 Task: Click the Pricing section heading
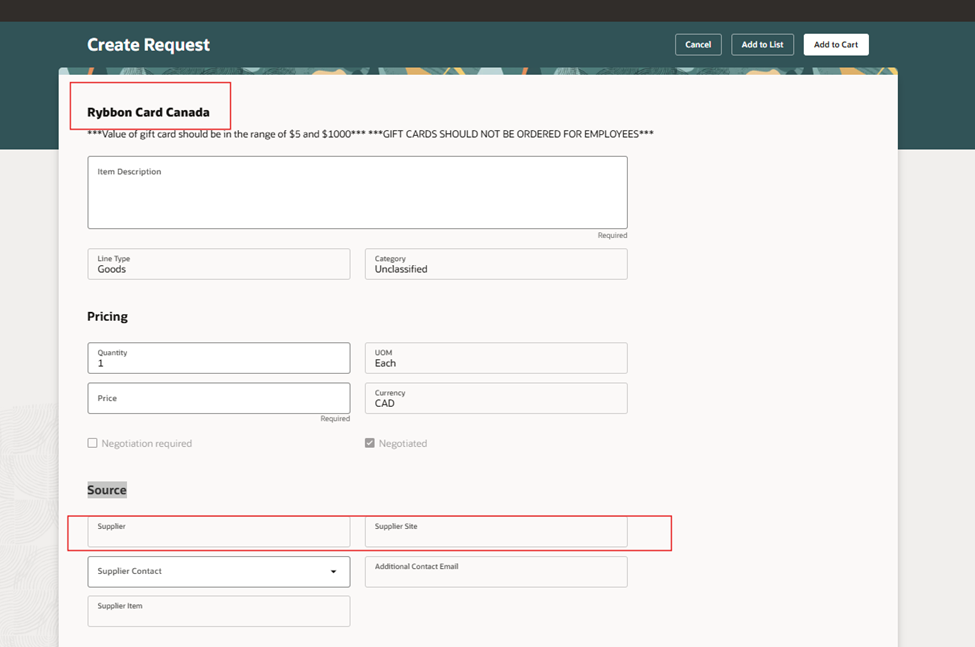[108, 316]
